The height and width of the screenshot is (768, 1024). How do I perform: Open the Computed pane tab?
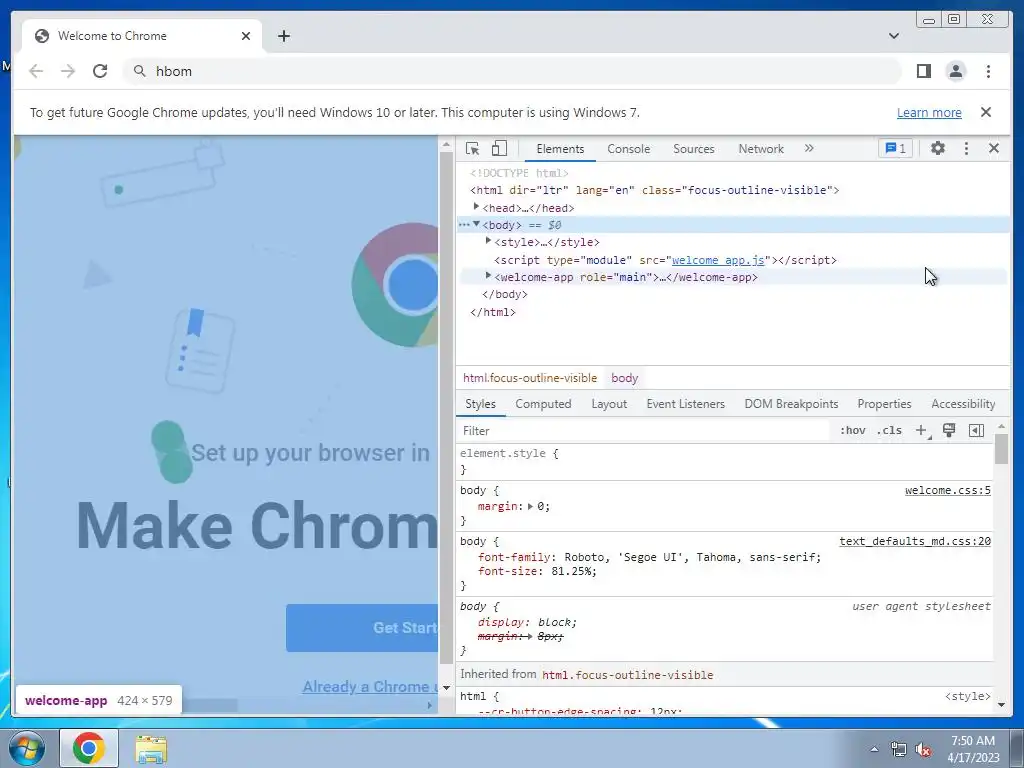[x=543, y=404]
